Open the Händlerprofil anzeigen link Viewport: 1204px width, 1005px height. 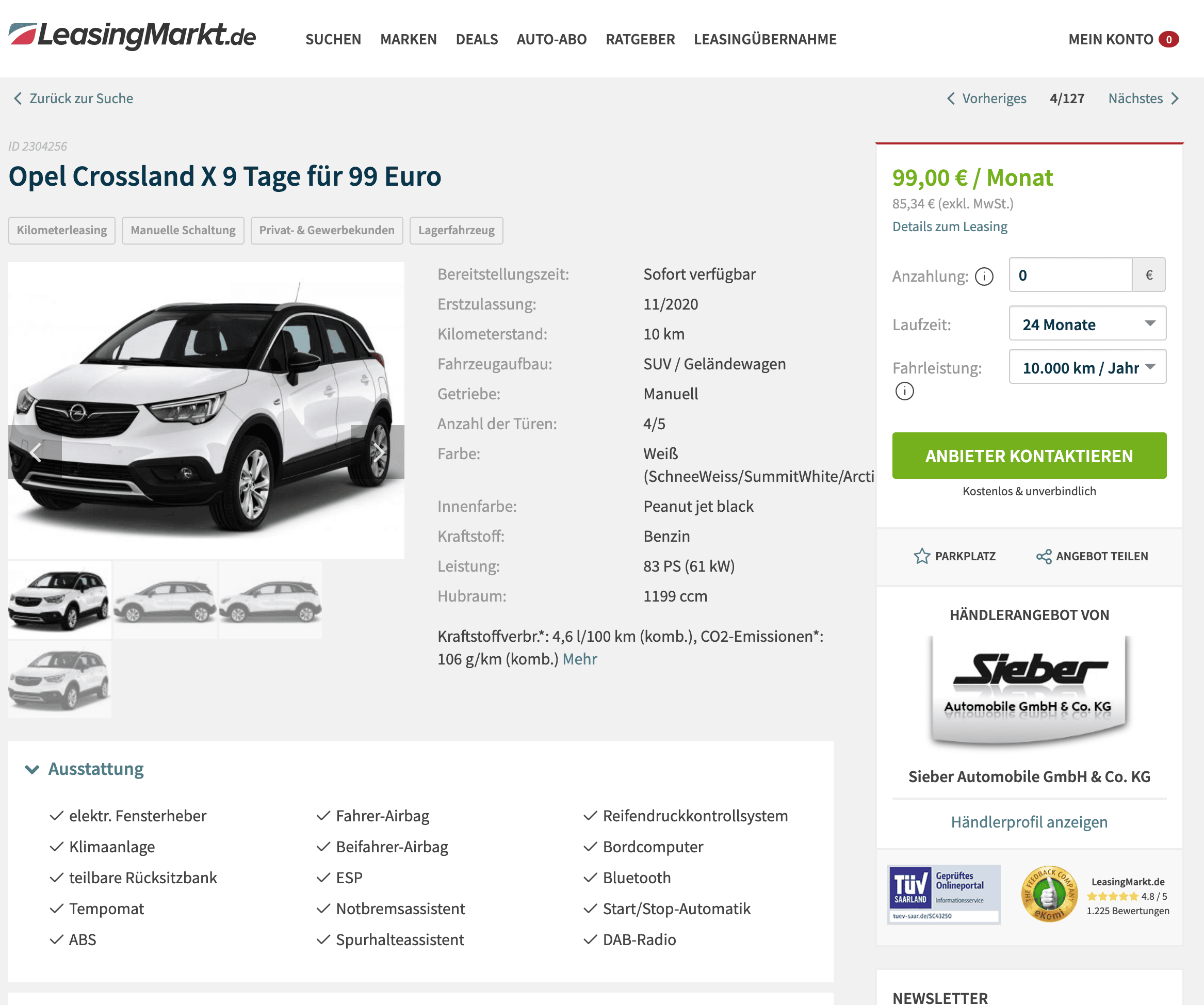click(x=1029, y=821)
